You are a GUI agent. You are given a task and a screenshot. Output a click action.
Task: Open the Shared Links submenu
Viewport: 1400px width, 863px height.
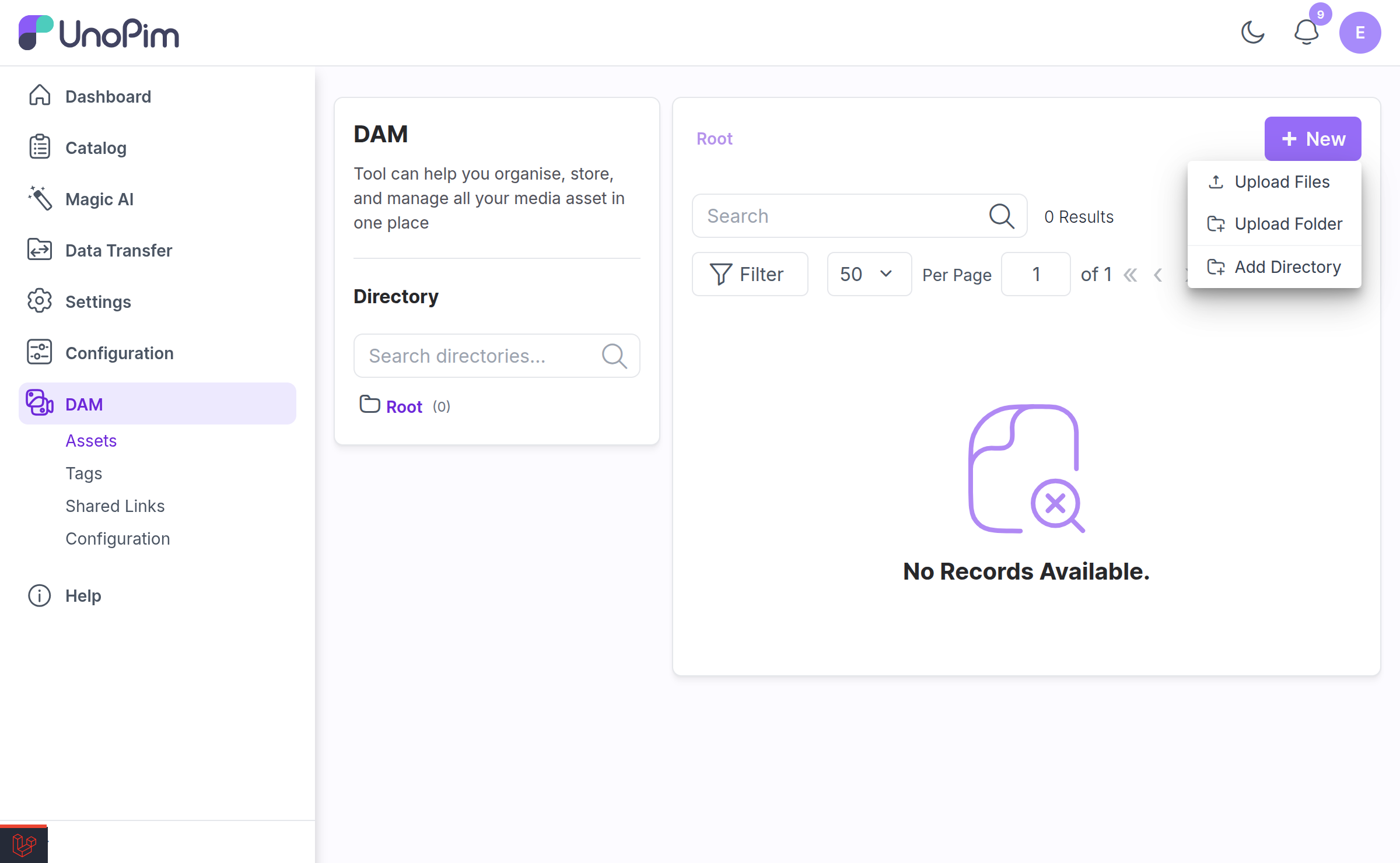(115, 506)
